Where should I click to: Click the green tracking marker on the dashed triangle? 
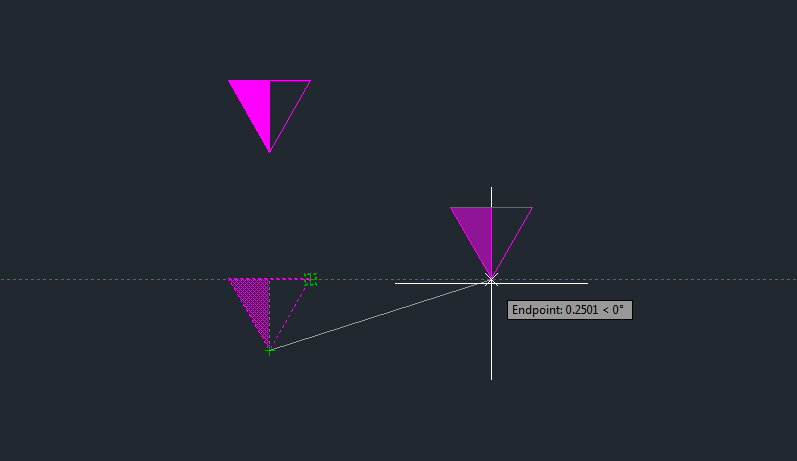click(x=311, y=279)
